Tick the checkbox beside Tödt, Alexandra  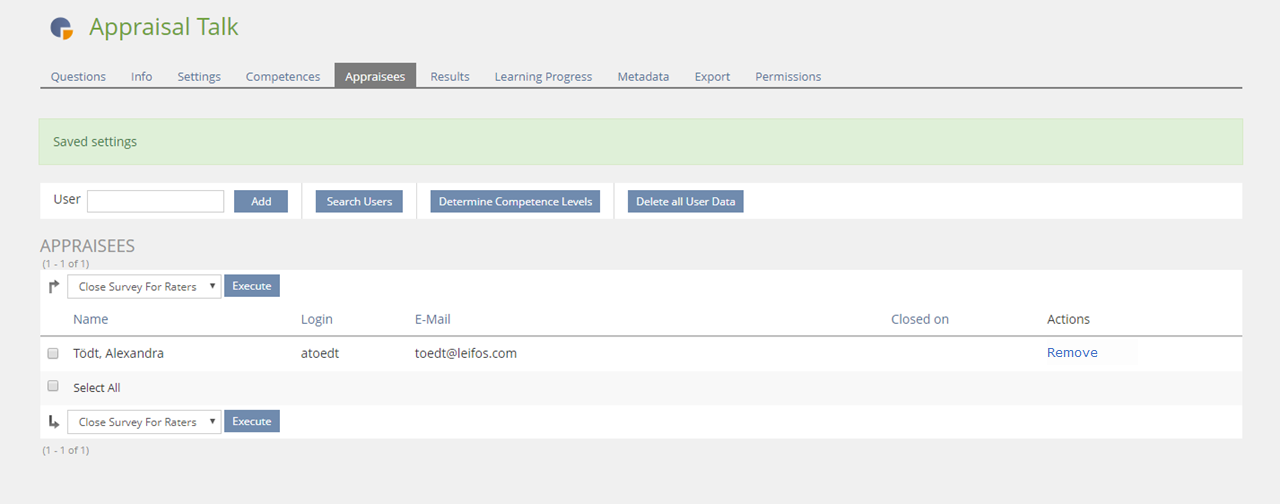53,353
